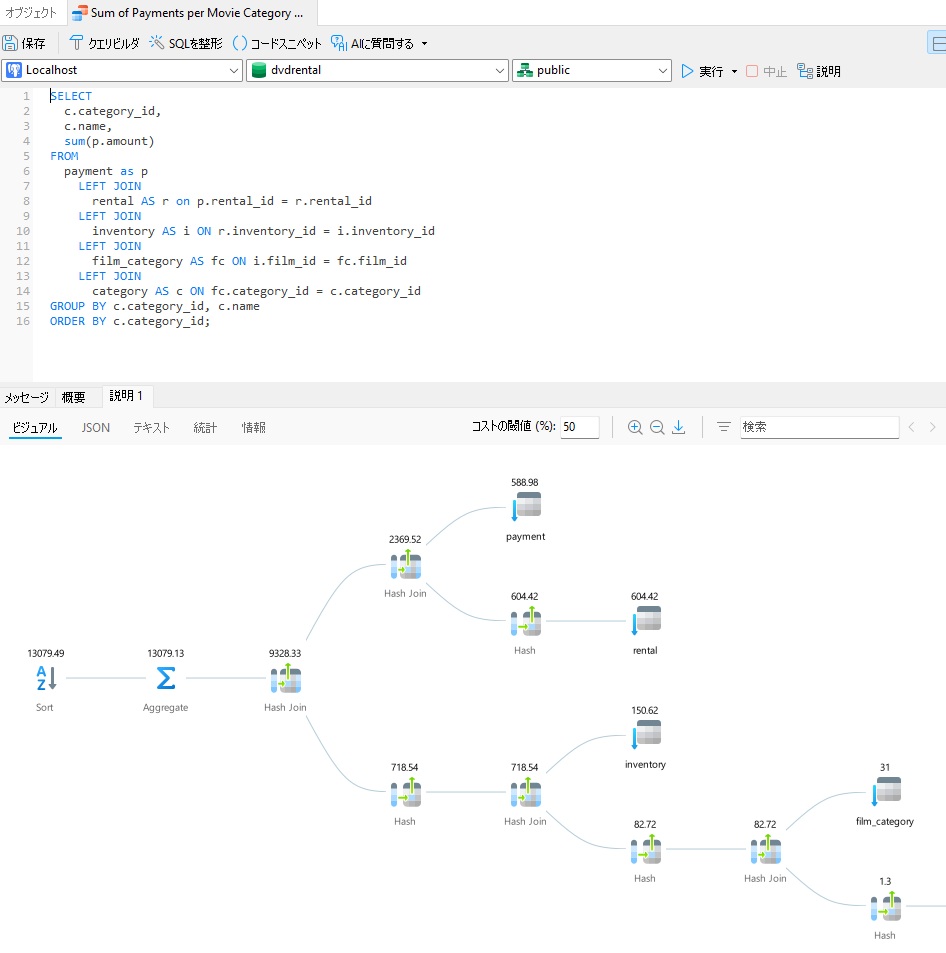Open the メッセージ tab
Viewport: 946px width, 953px height.
(27, 397)
